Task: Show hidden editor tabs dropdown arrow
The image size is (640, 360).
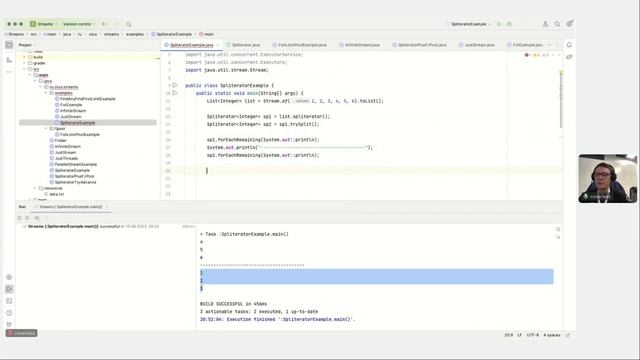Action: (x=549, y=45)
